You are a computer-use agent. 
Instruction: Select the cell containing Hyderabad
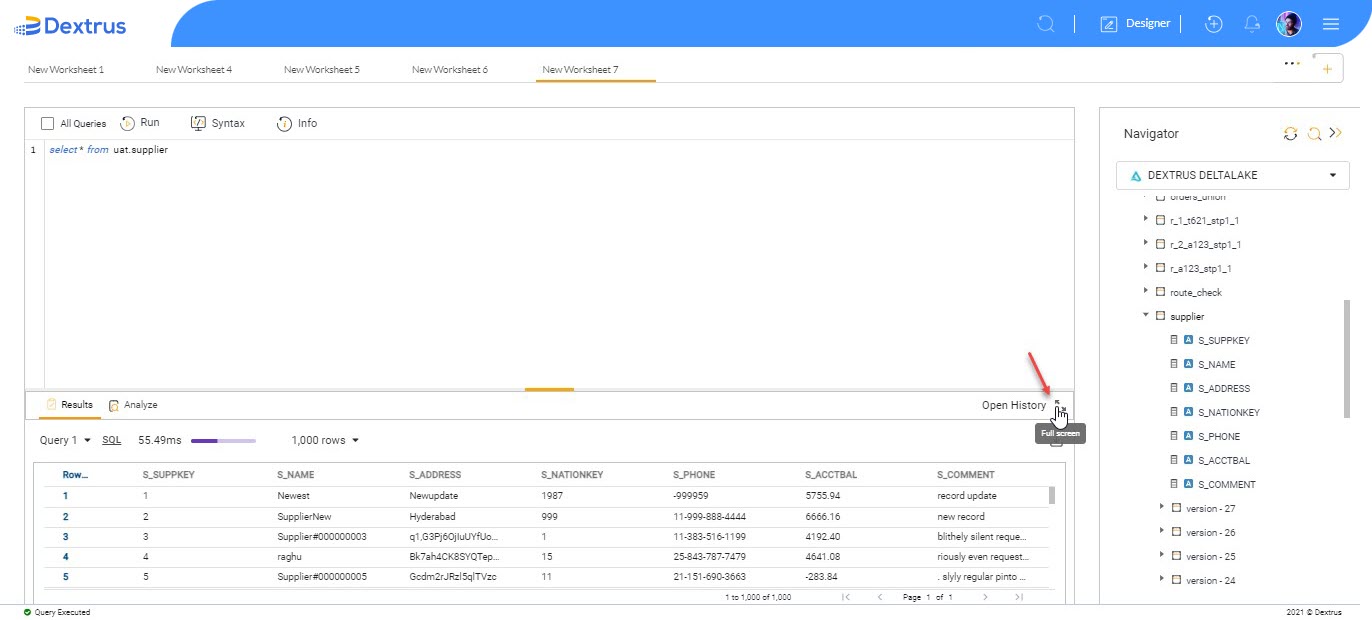click(431, 517)
